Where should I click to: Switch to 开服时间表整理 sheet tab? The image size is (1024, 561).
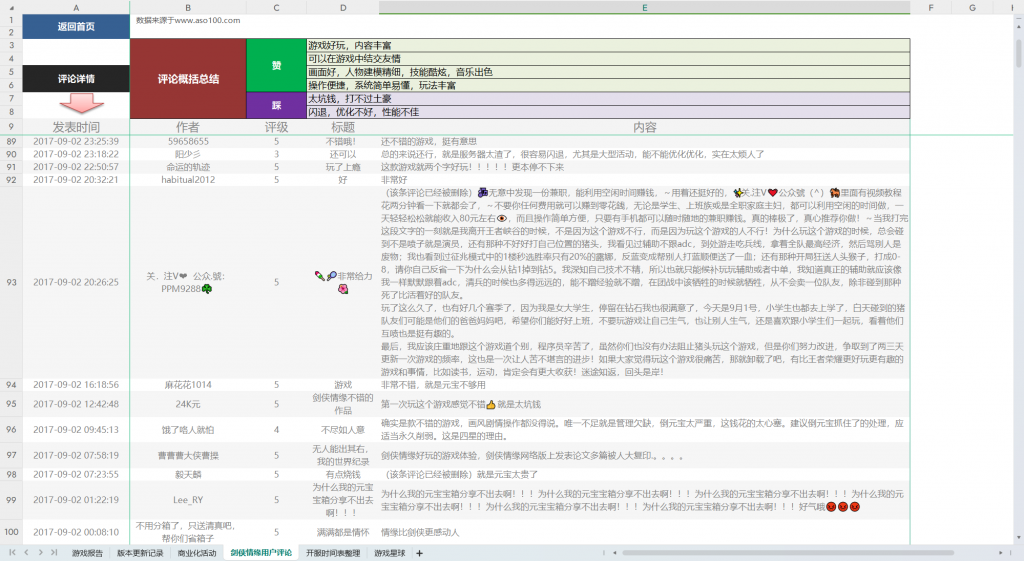click(332, 553)
